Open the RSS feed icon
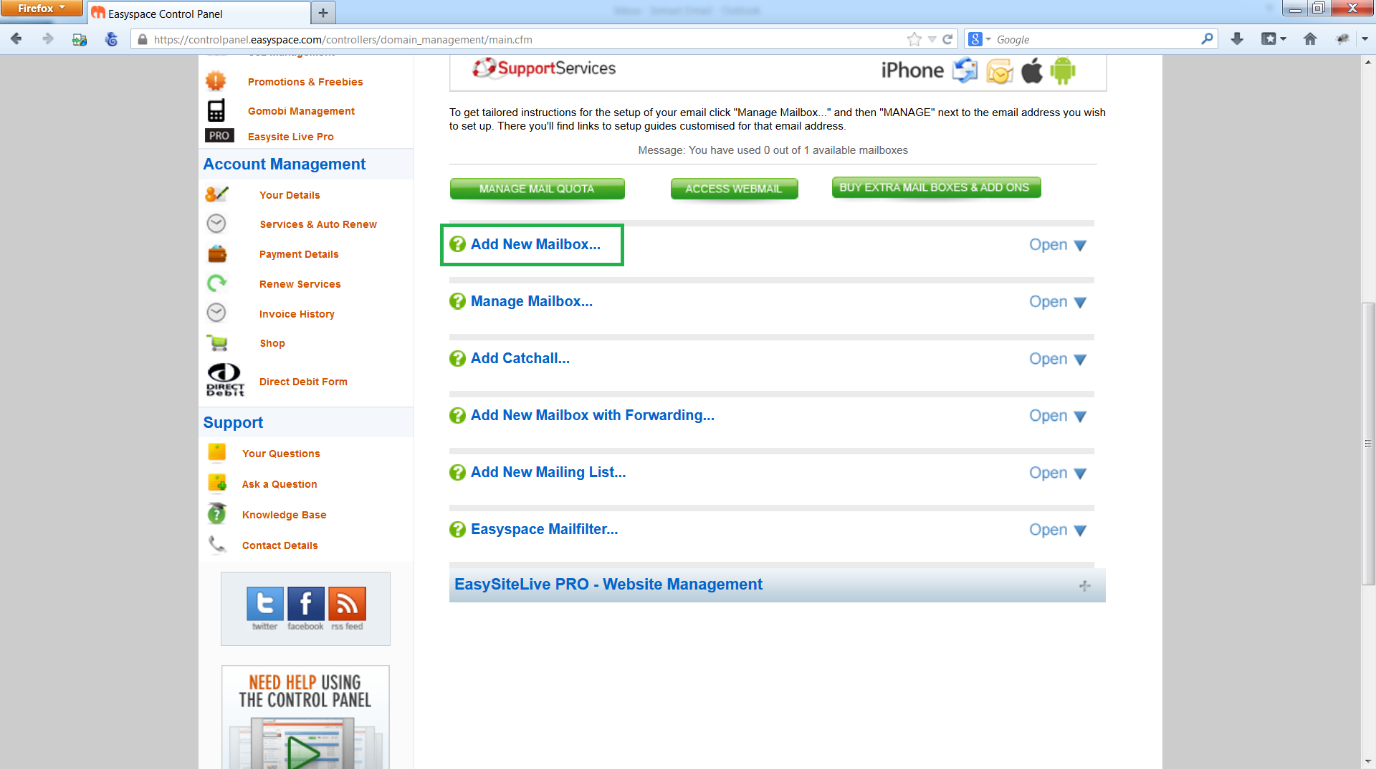 point(347,604)
